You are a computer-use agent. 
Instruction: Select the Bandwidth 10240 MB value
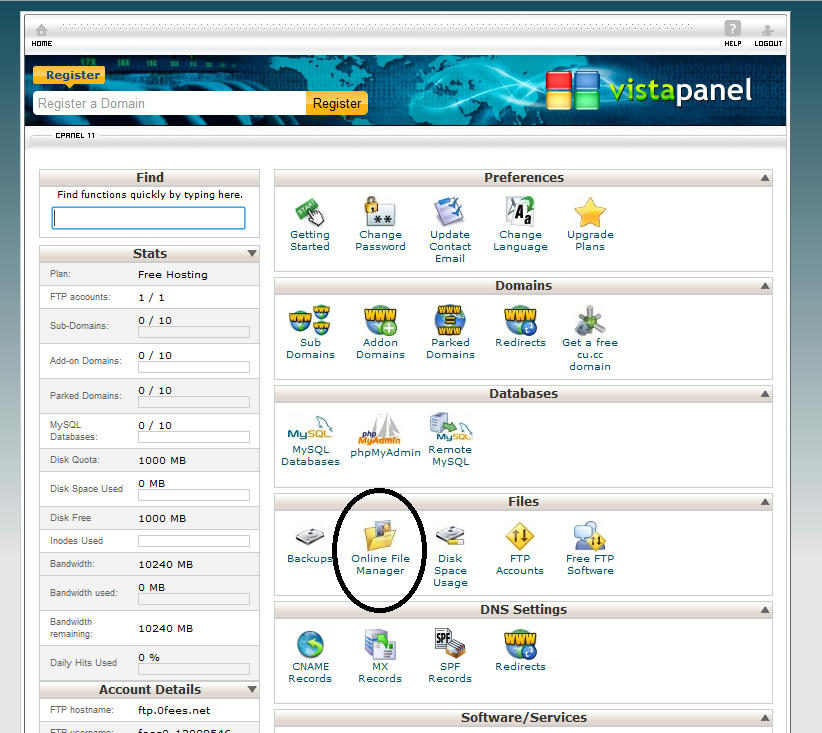(166, 565)
